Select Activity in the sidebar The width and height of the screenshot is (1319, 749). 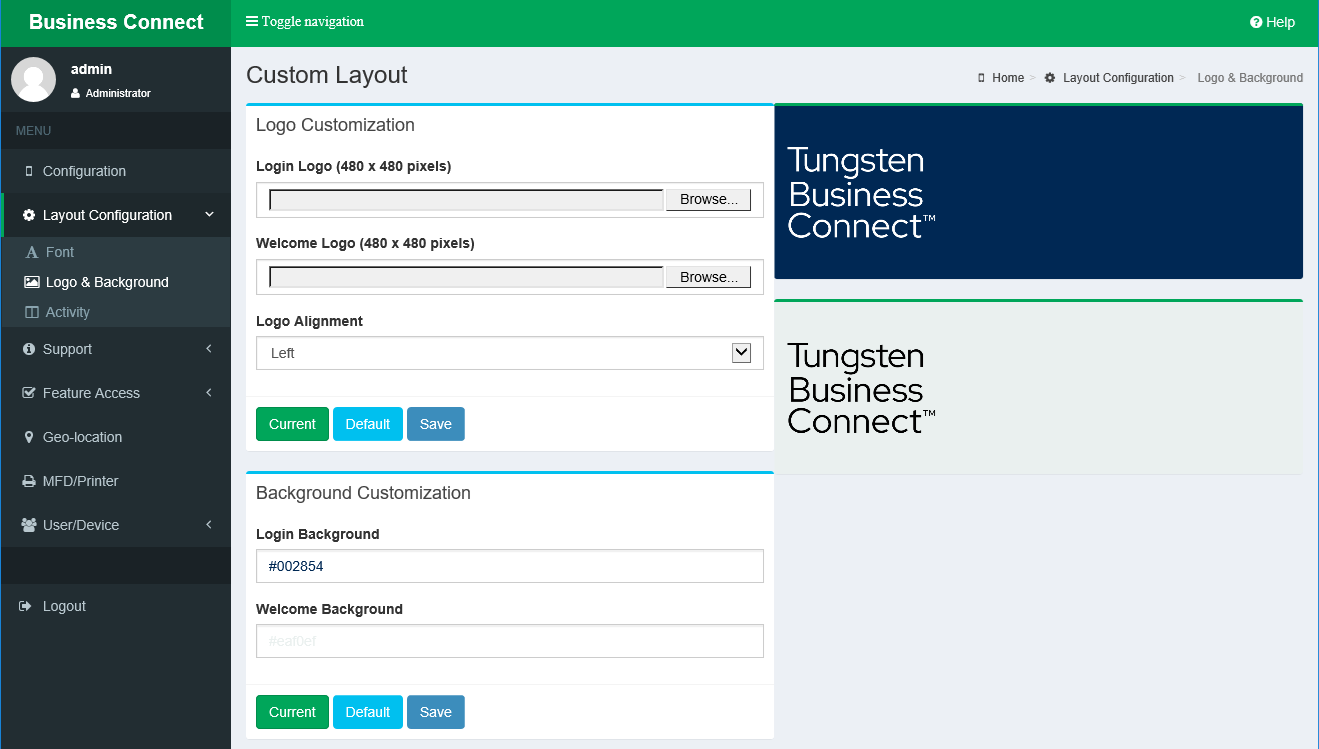coord(67,312)
